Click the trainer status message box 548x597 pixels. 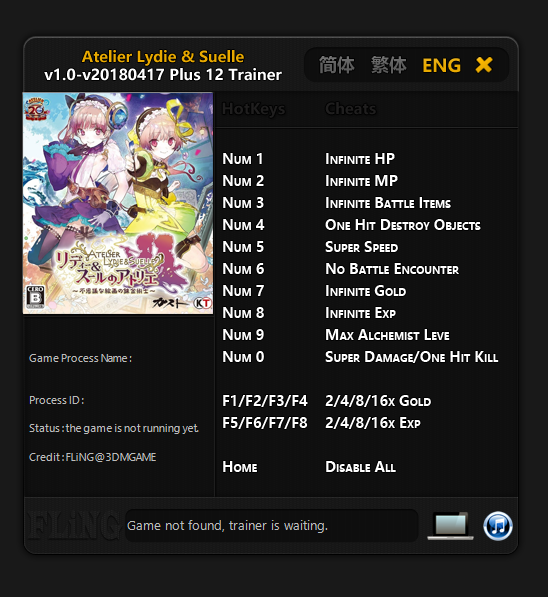272,526
